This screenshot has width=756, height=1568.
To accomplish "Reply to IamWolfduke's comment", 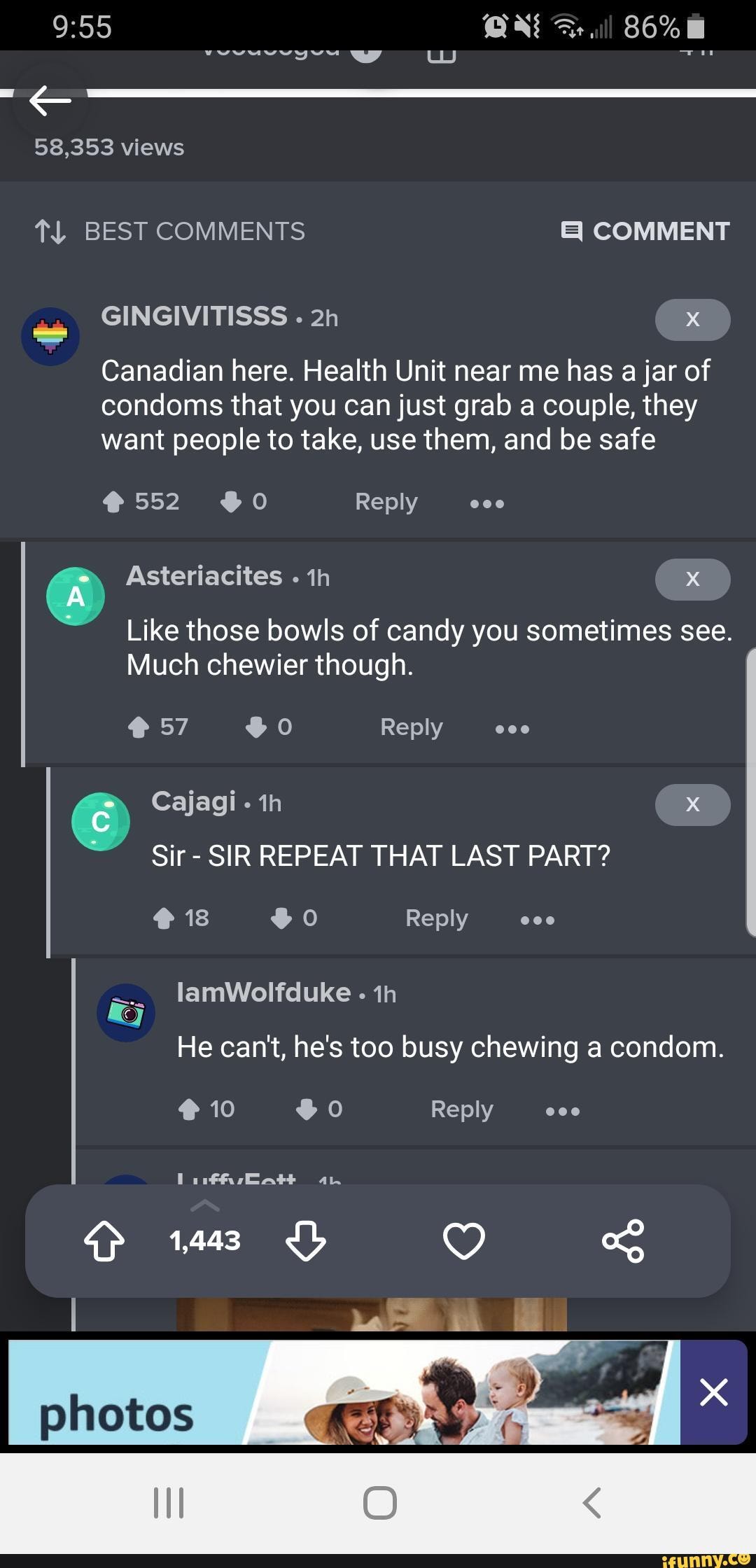I will tap(462, 1109).
